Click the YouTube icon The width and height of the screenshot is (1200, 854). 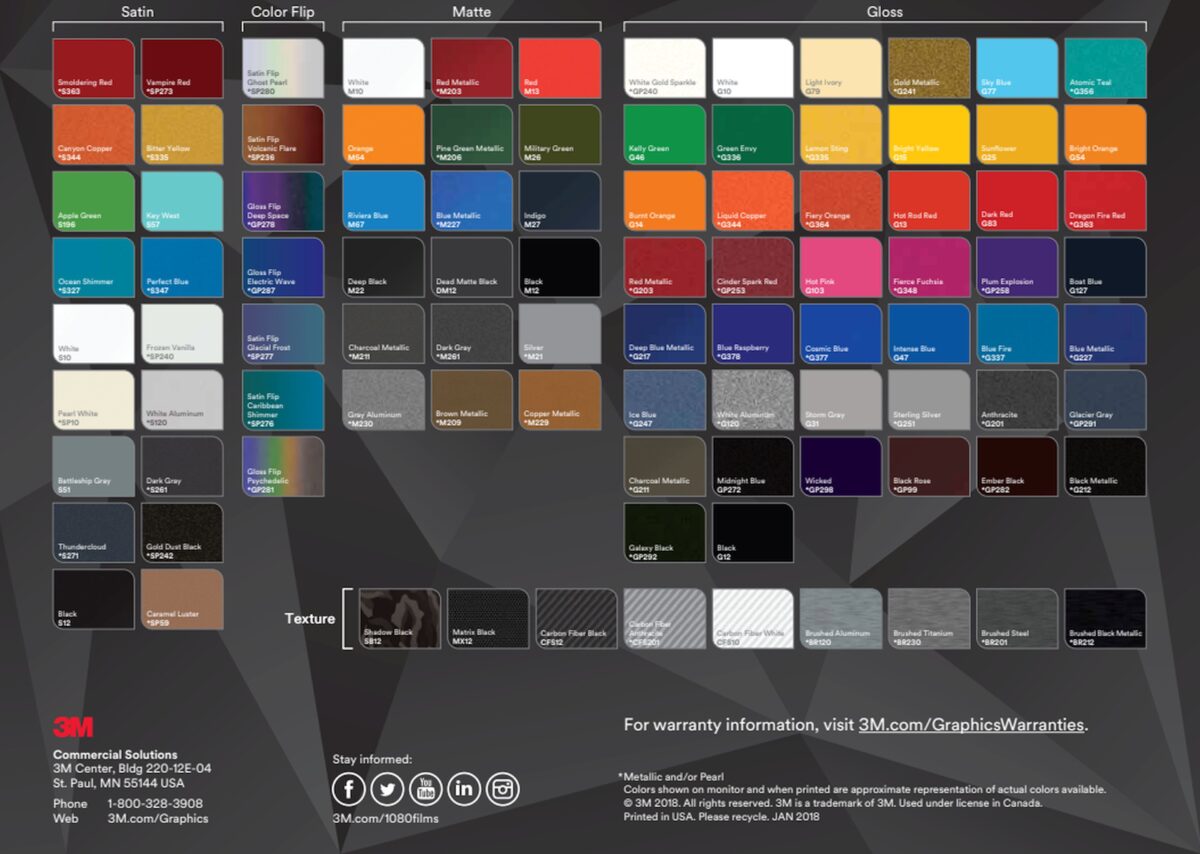426,789
